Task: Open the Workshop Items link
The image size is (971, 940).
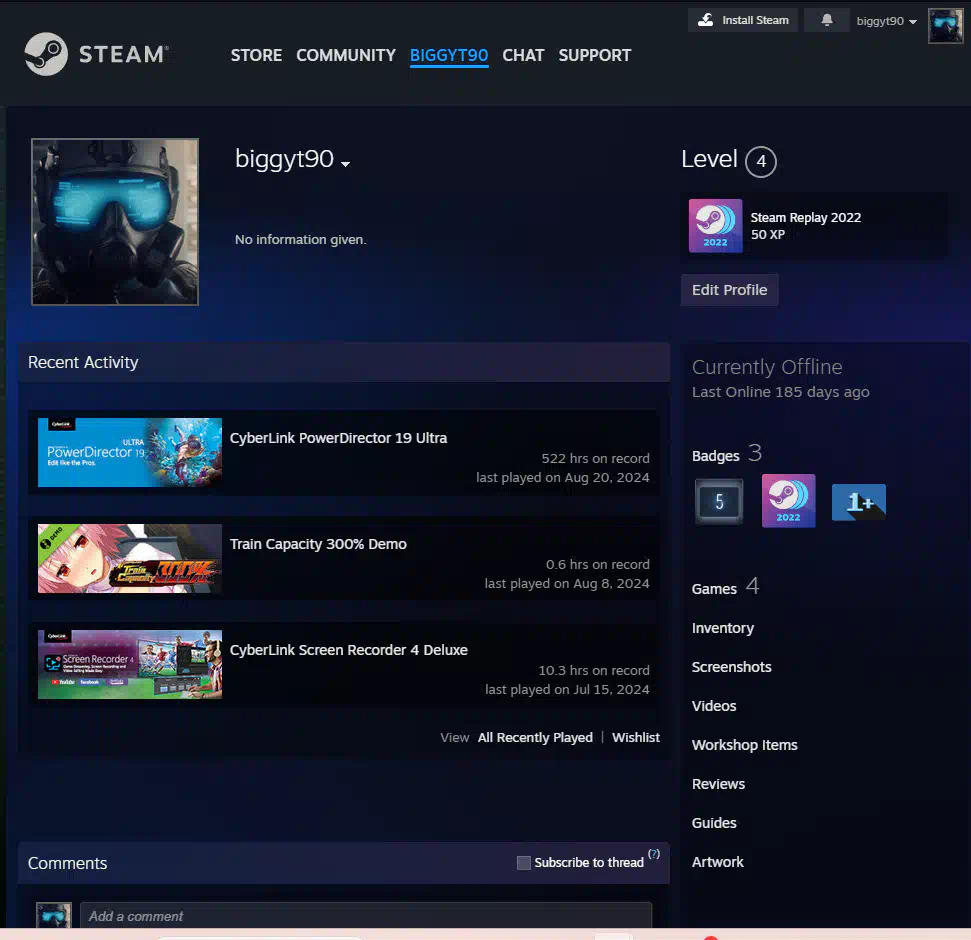Action: (744, 745)
